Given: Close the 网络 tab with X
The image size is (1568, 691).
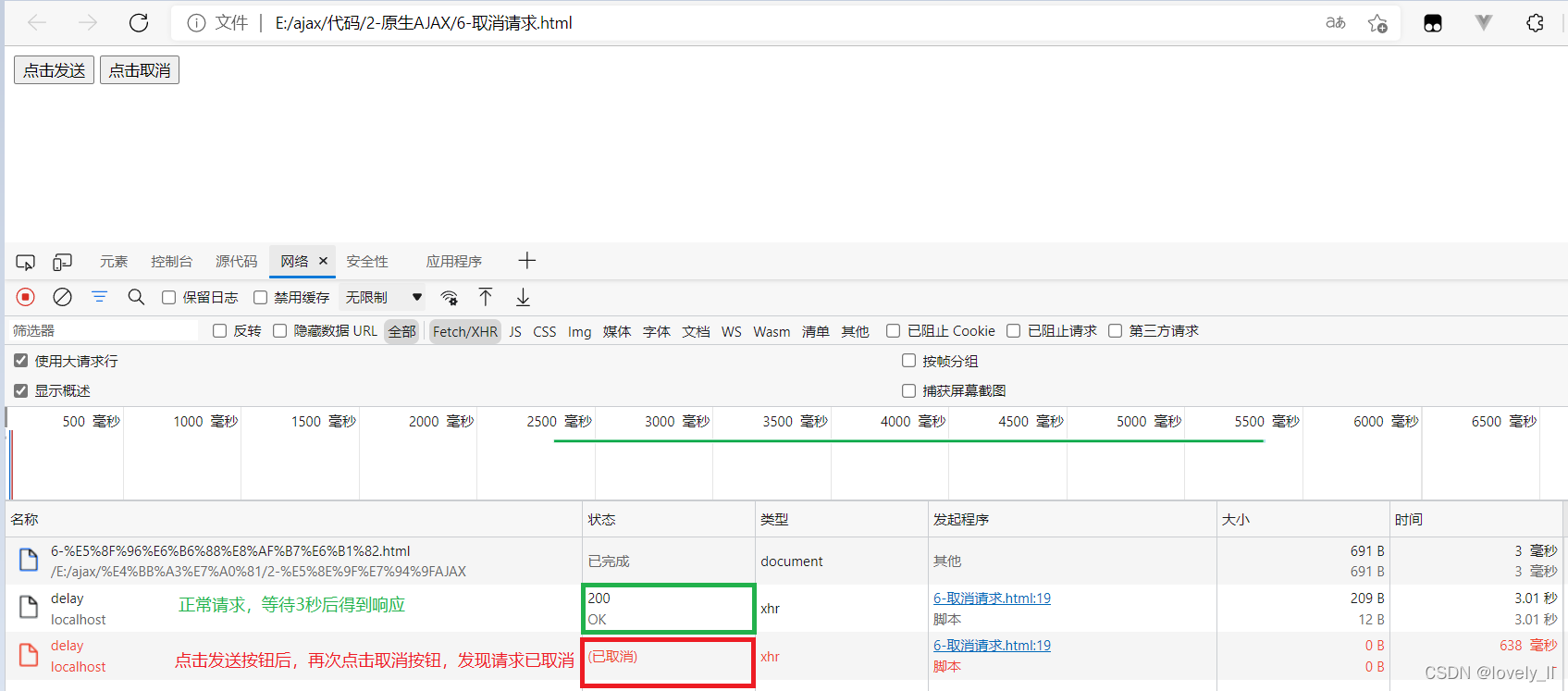Looking at the screenshot, I should click(x=323, y=261).
